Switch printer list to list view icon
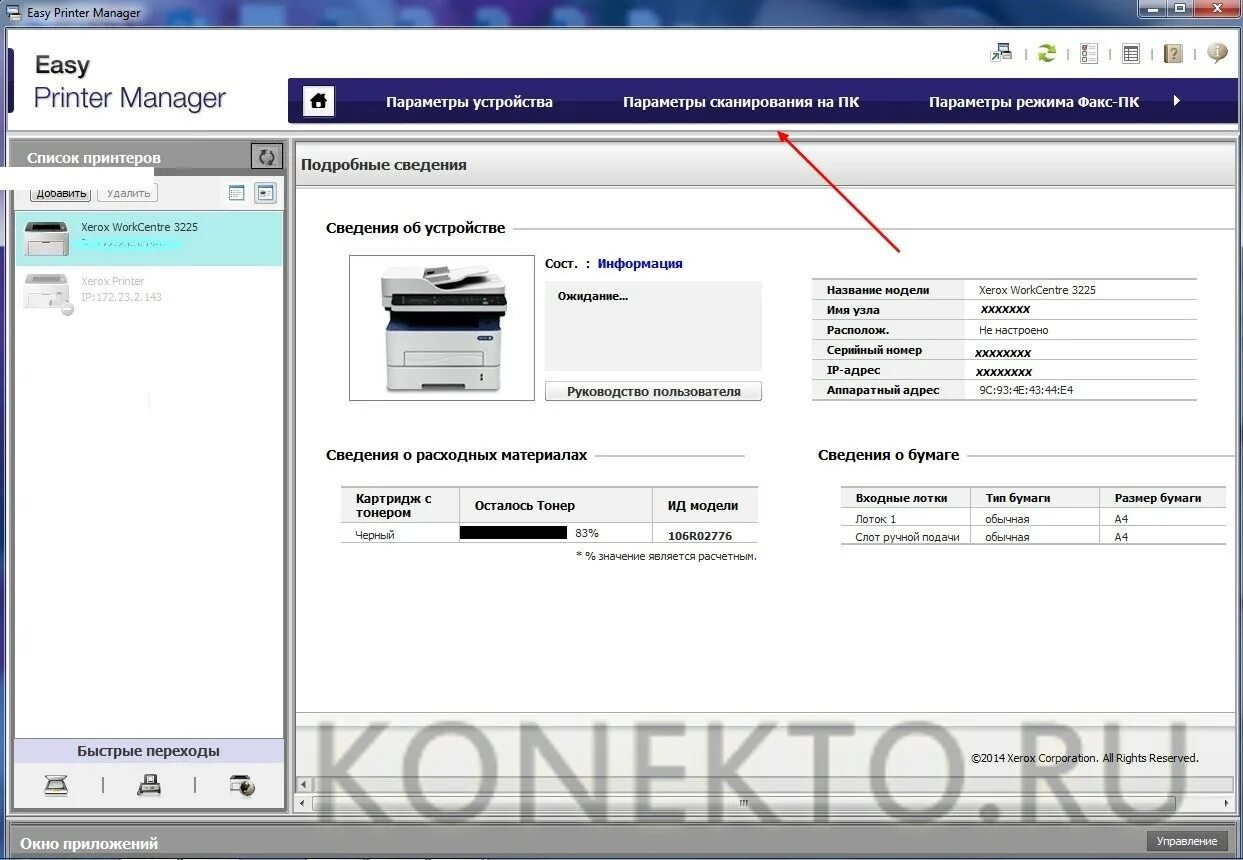 [x=237, y=193]
